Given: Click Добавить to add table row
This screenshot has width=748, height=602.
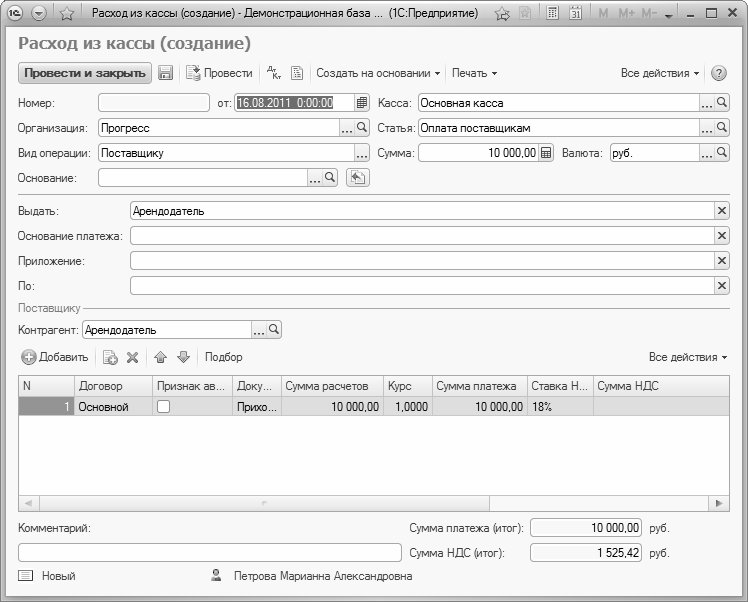Looking at the screenshot, I should tap(56, 357).
